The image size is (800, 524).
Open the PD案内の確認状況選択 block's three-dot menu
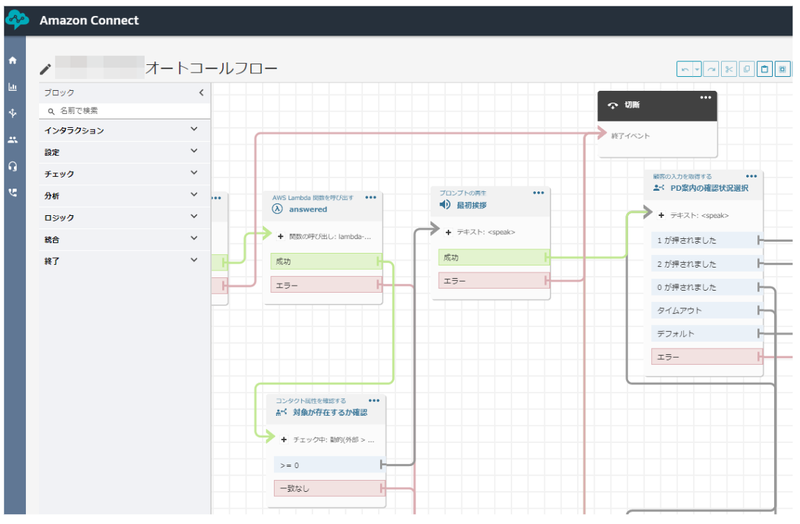tap(752, 176)
